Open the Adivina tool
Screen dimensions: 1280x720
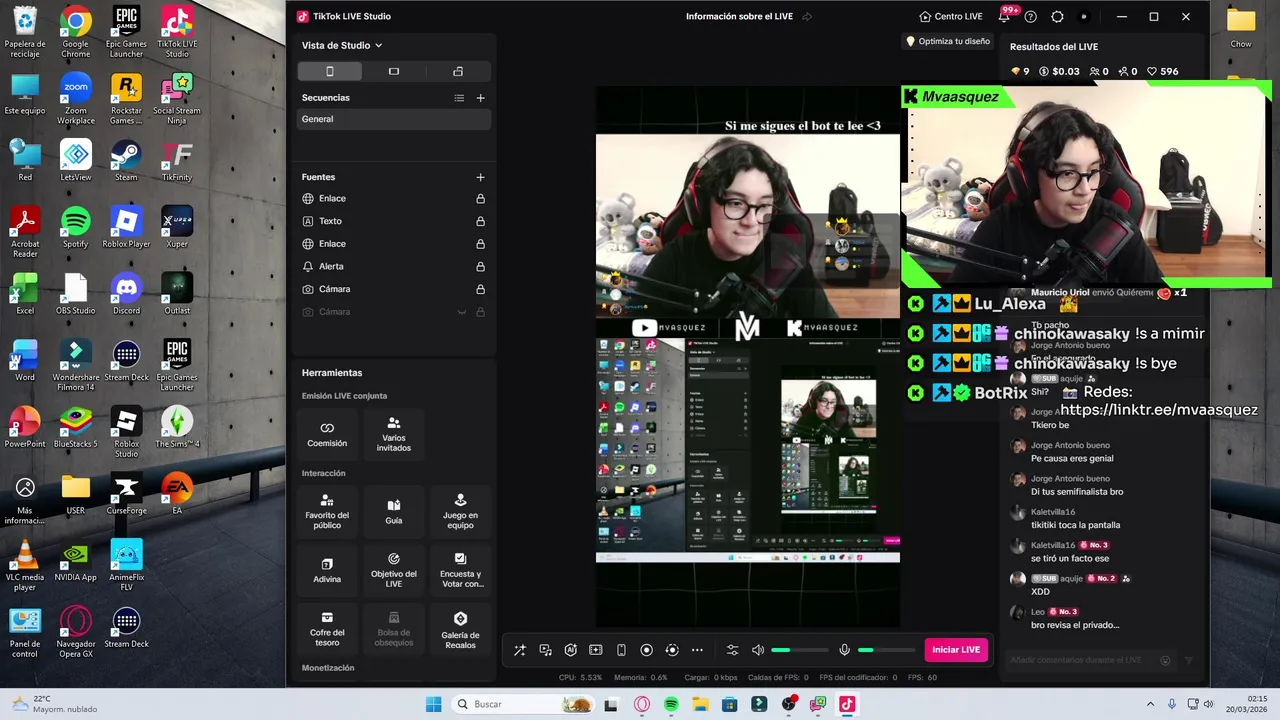tap(327, 569)
